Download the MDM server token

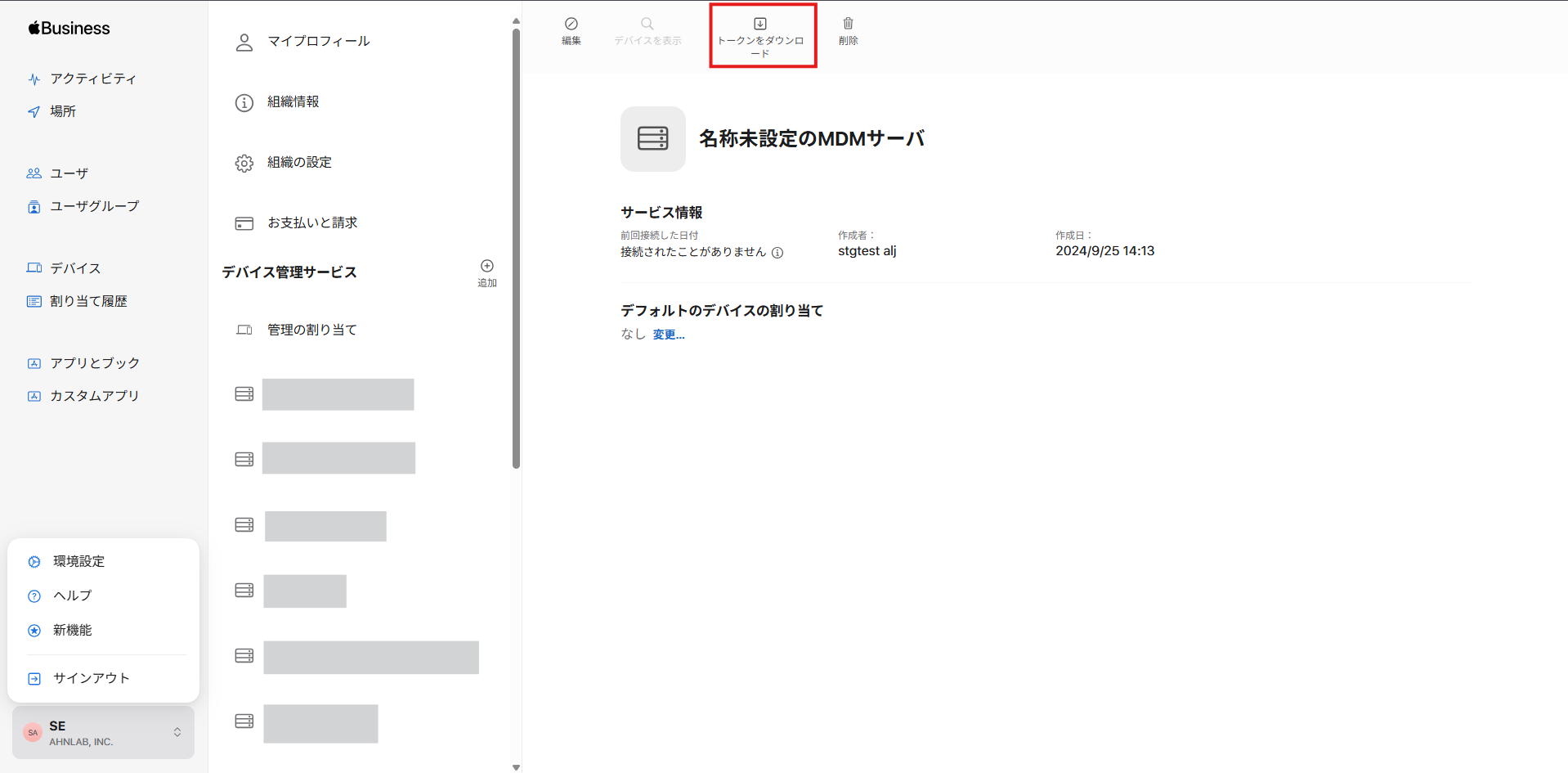click(762, 34)
